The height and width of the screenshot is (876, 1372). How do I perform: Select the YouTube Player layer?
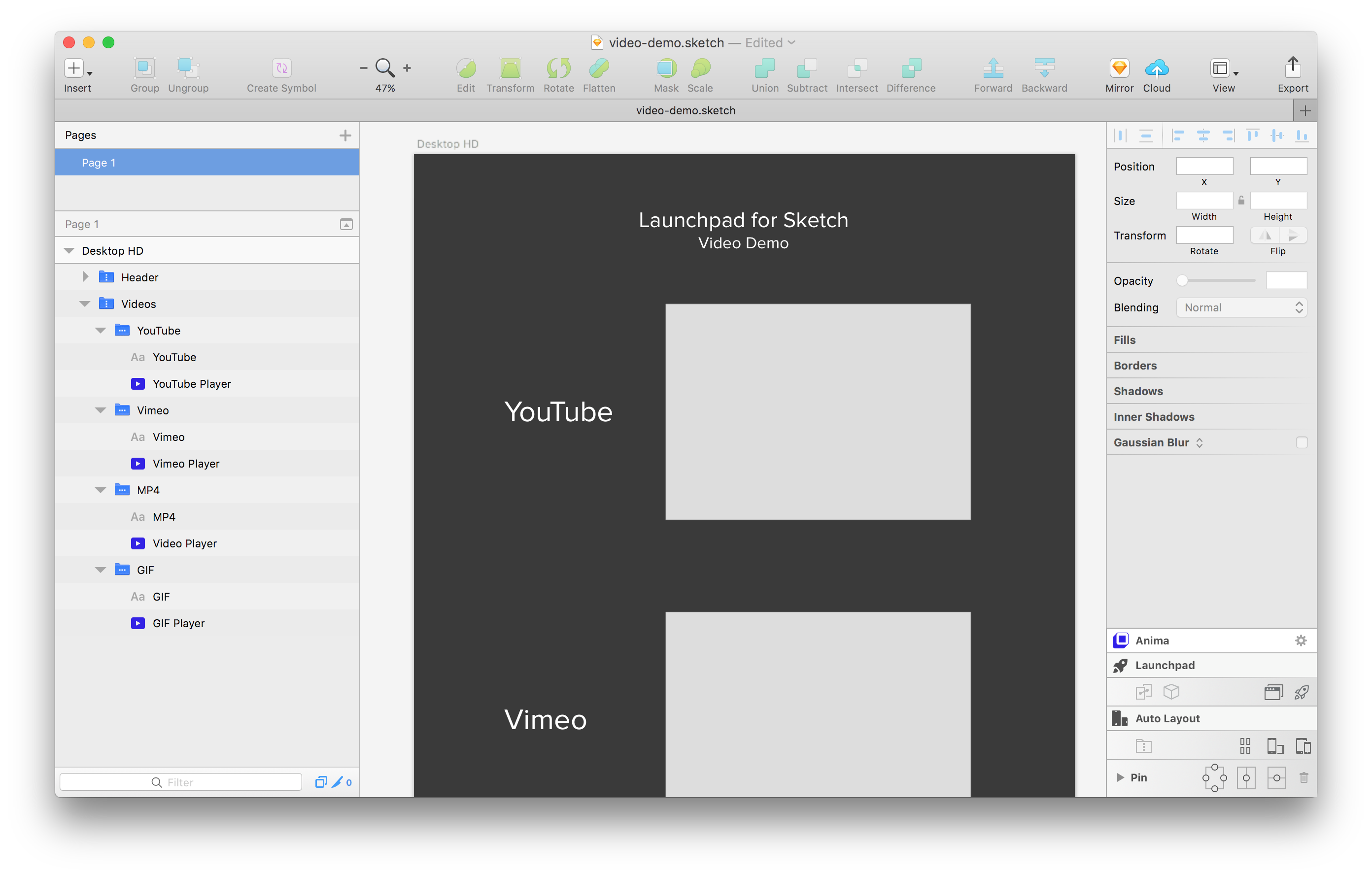(191, 384)
